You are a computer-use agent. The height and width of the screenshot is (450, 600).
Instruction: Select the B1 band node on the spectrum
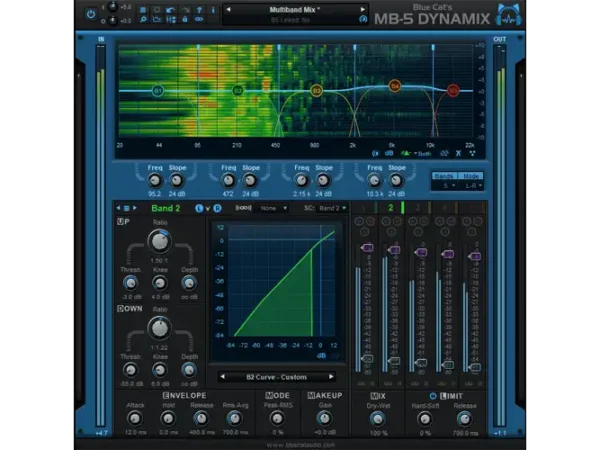tap(158, 91)
